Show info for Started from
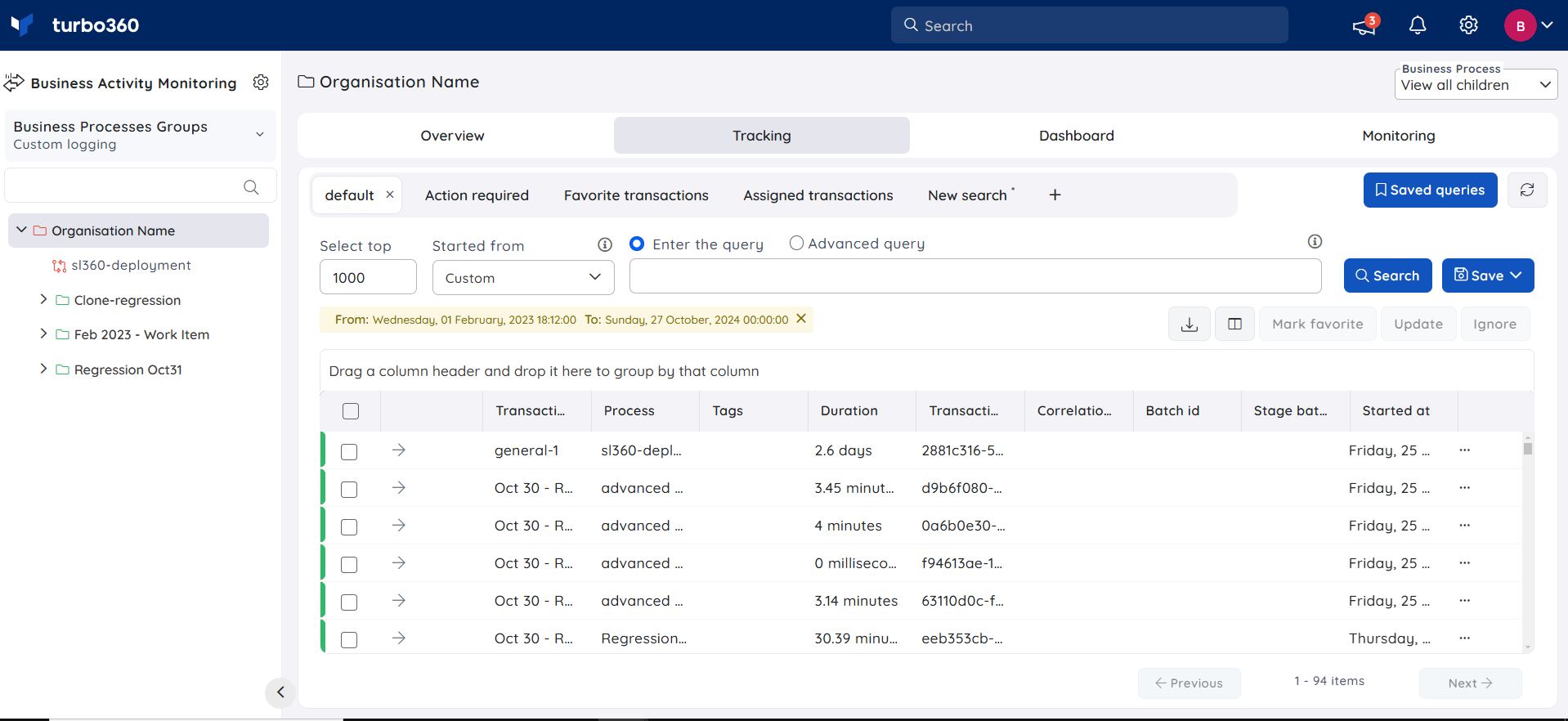 pos(605,244)
